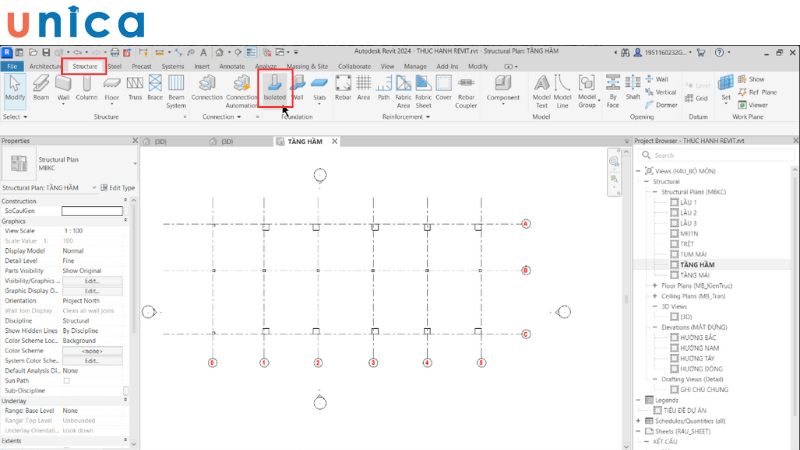Click the SoCauKien input field
800x450 pixels.
[92, 211]
